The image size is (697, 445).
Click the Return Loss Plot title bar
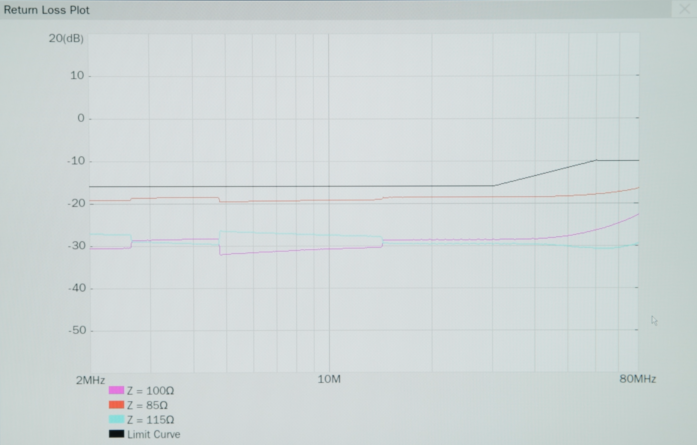click(300, 8)
